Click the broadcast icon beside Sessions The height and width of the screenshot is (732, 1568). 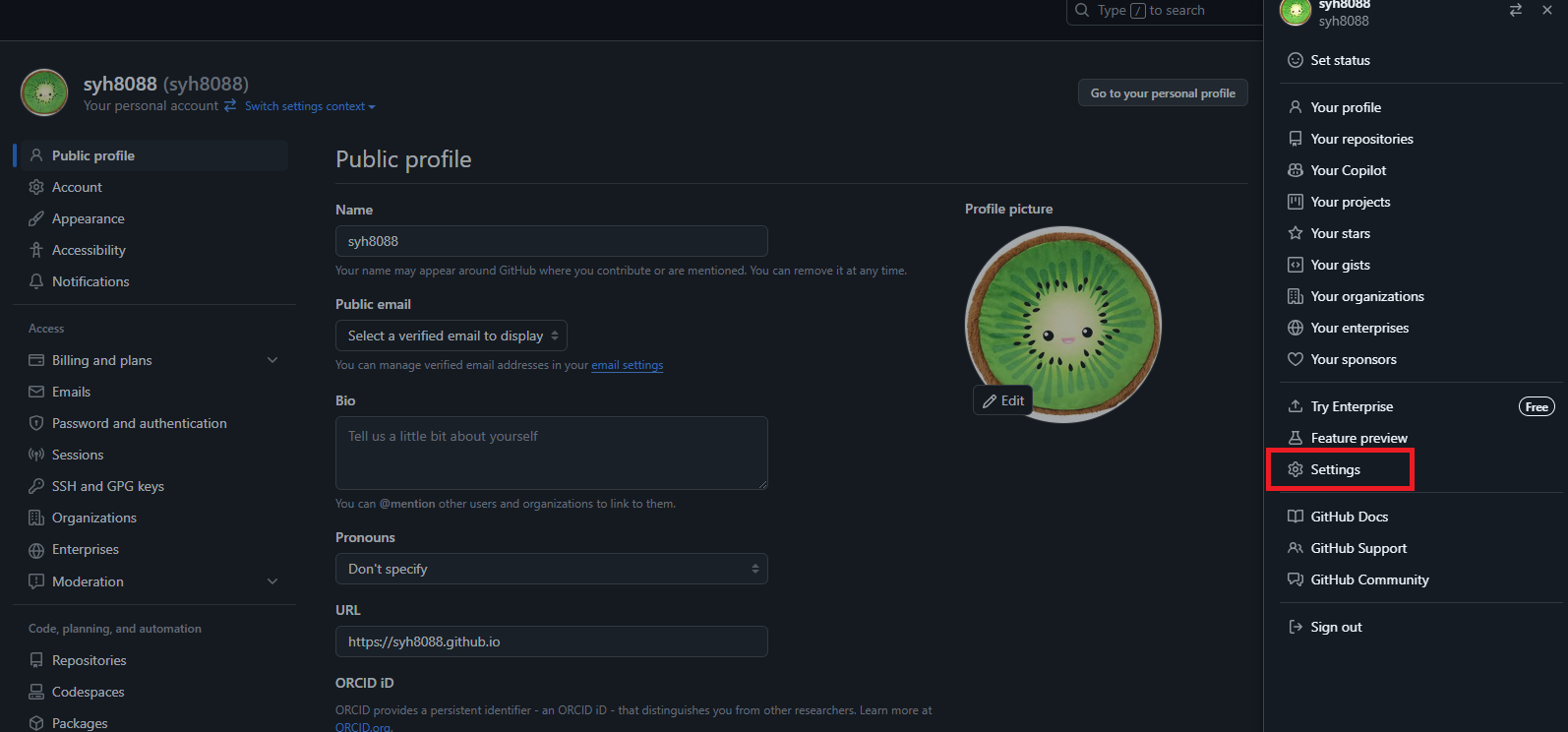coord(36,455)
